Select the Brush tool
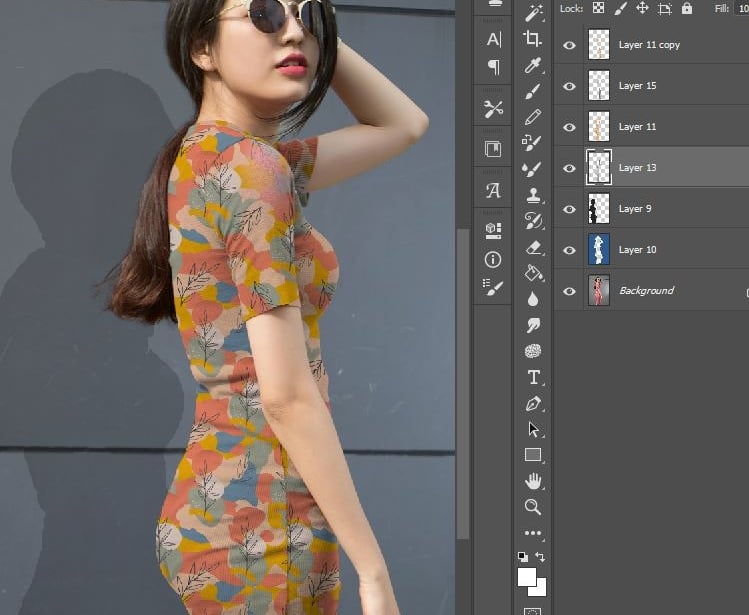The image size is (749, 615). click(x=533, y=91)
